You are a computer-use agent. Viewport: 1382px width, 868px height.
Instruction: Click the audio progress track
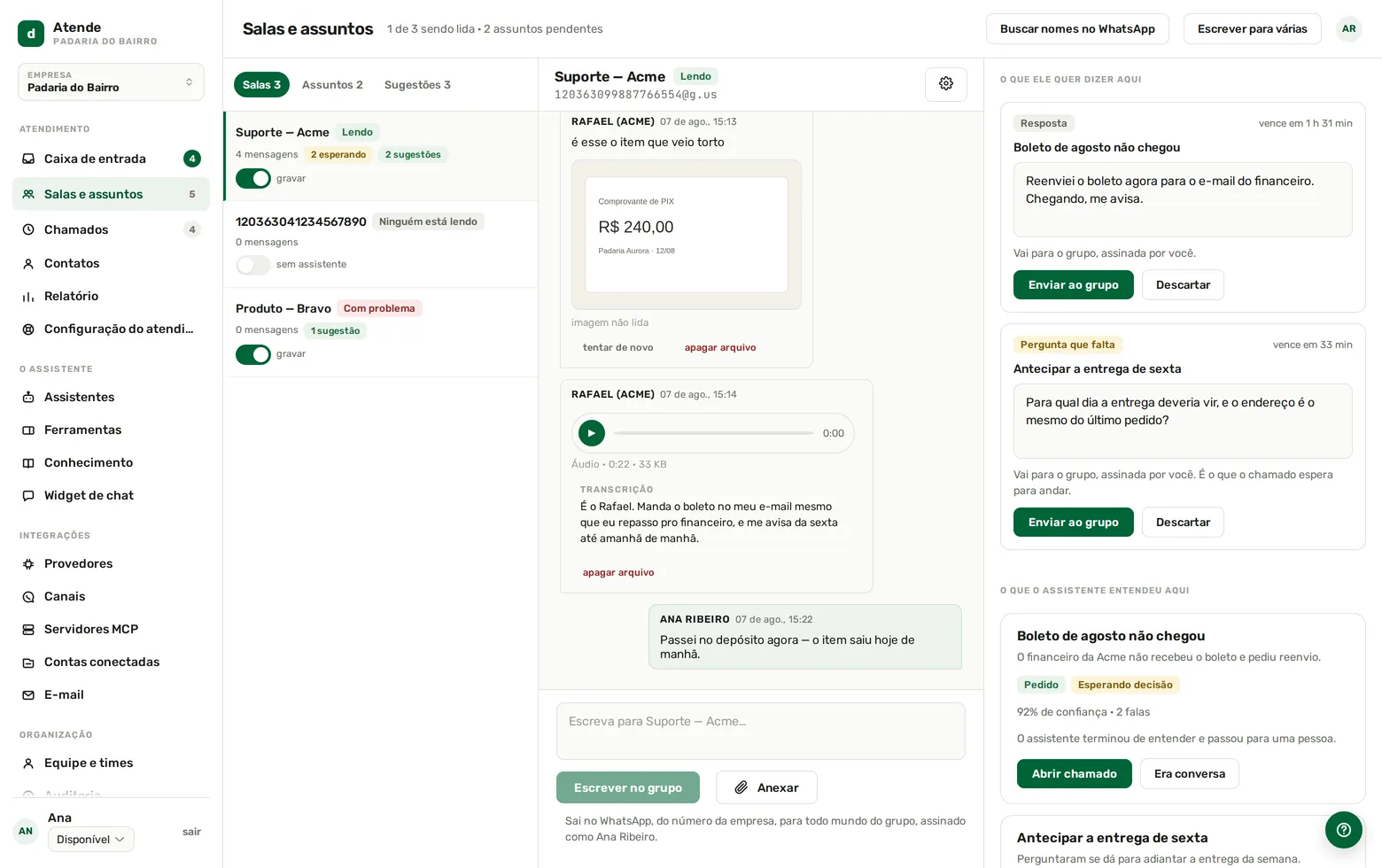[x=714, y=433]
